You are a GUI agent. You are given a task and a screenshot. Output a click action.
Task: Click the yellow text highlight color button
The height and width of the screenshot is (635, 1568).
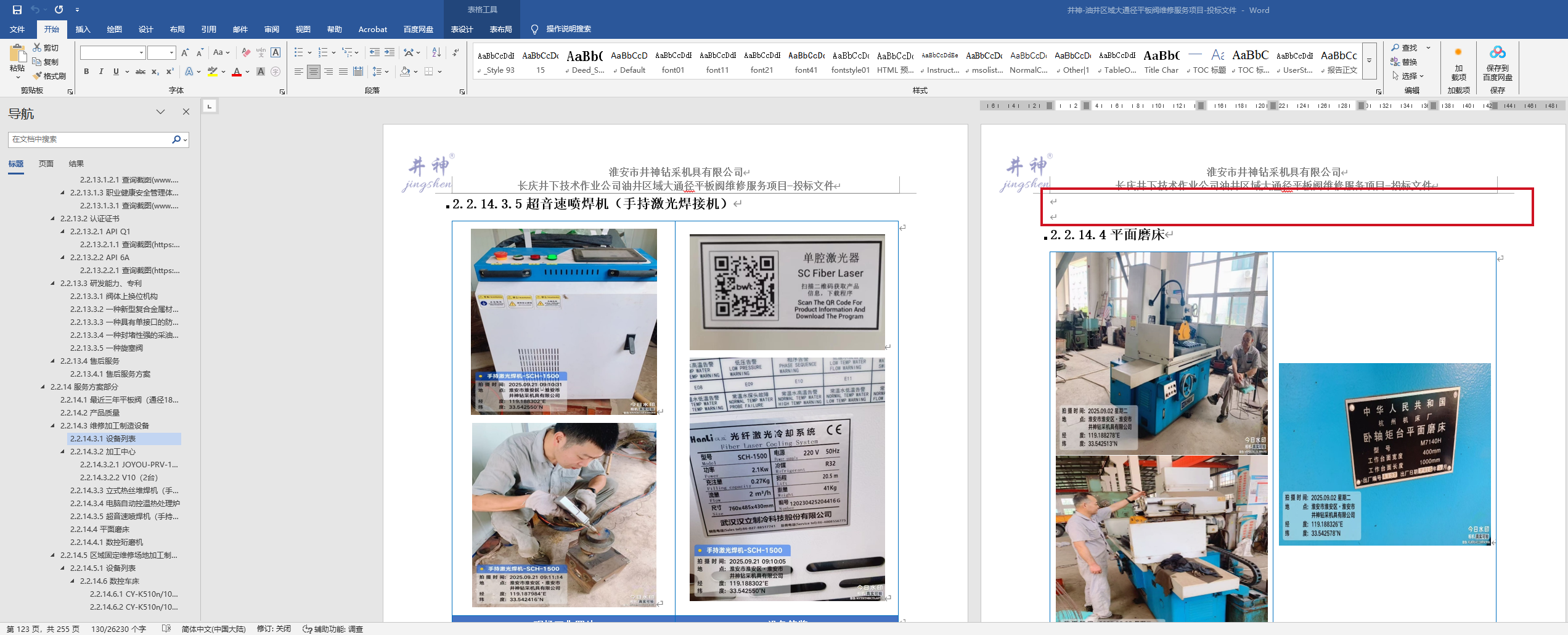213,72
